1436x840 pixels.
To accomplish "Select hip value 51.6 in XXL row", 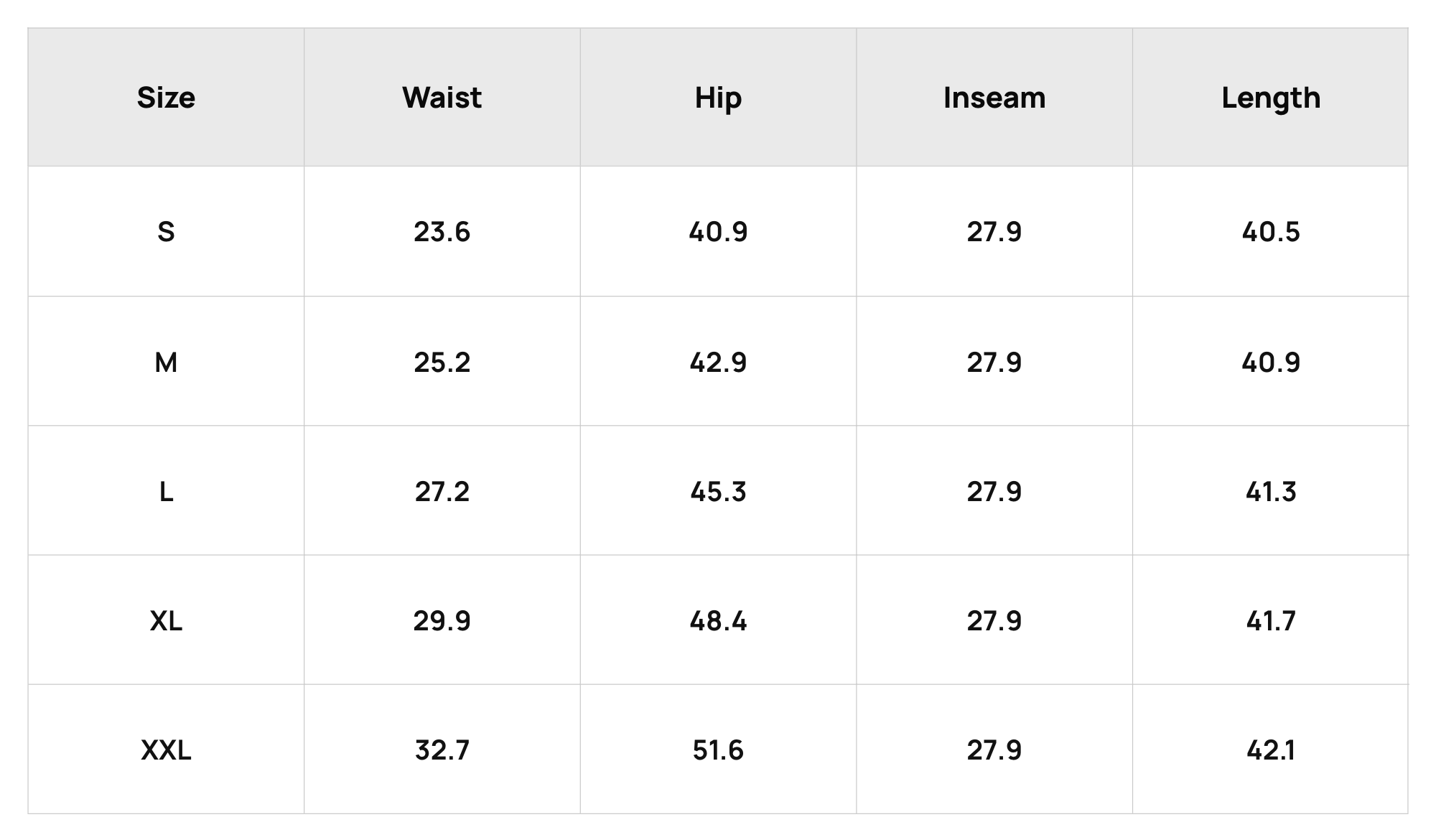I will coord(718,750).
